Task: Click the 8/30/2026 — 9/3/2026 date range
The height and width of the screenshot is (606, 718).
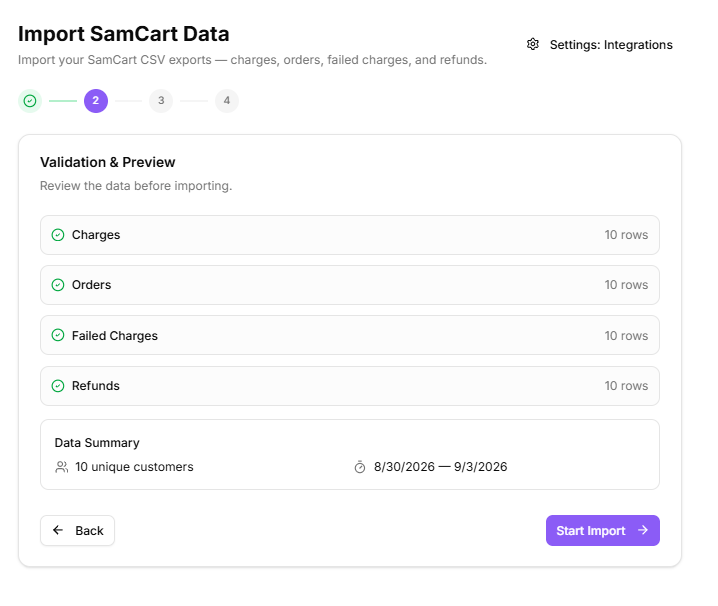Action: [x=441, y=467]
